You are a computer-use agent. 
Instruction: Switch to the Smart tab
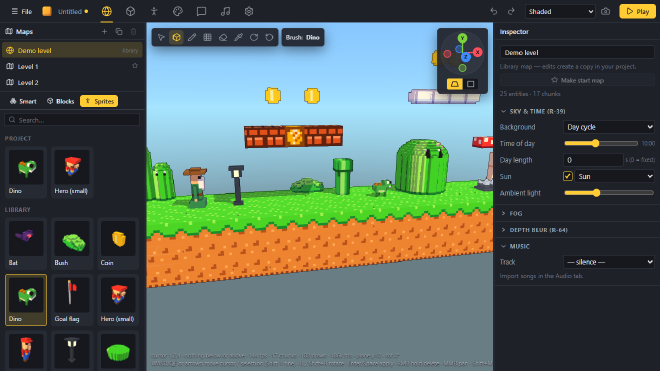tap(23, 101)
